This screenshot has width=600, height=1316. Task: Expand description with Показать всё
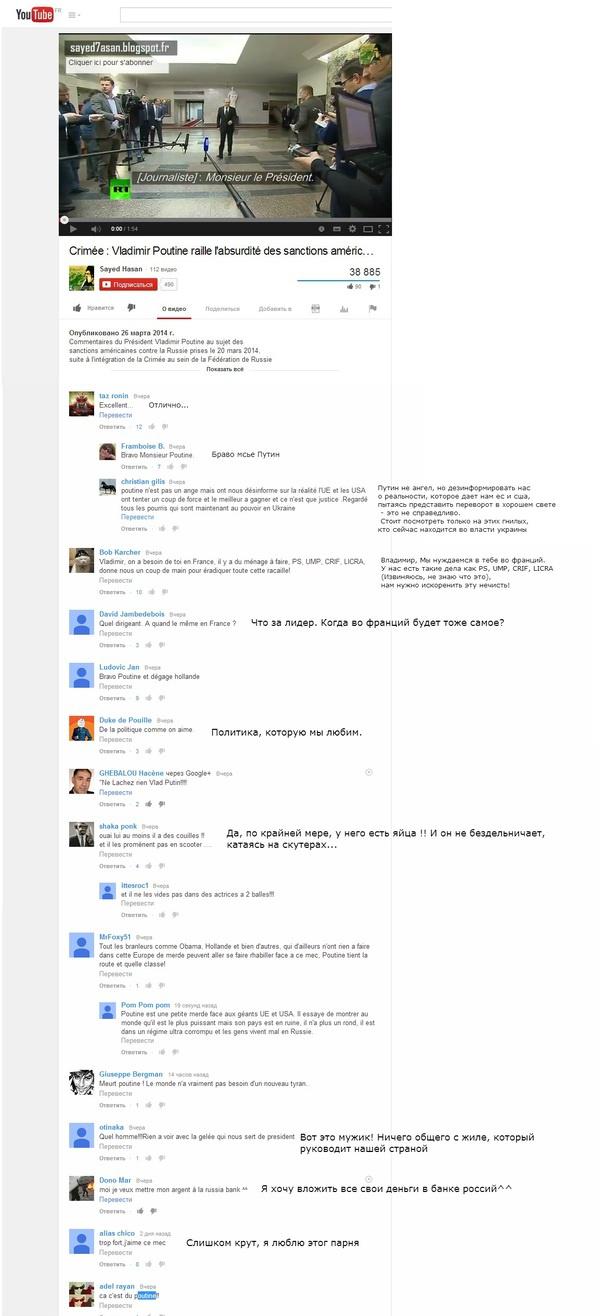224,369
